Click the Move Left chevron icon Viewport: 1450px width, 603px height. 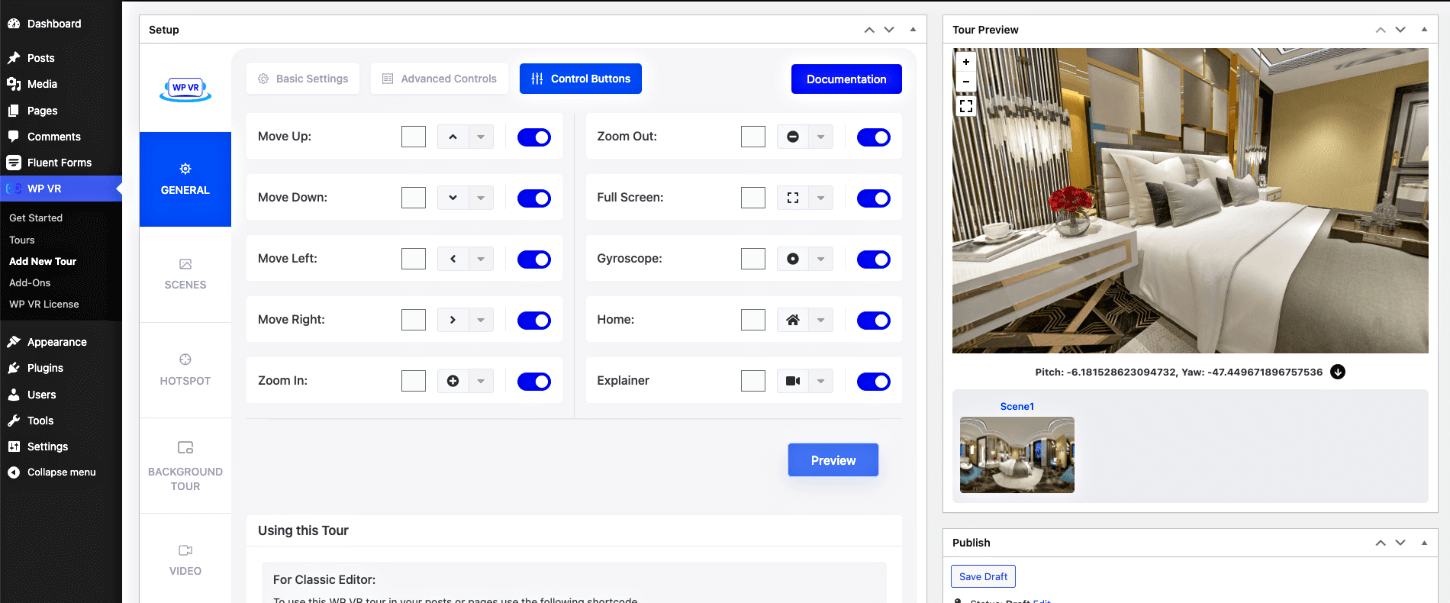point(453,259)
